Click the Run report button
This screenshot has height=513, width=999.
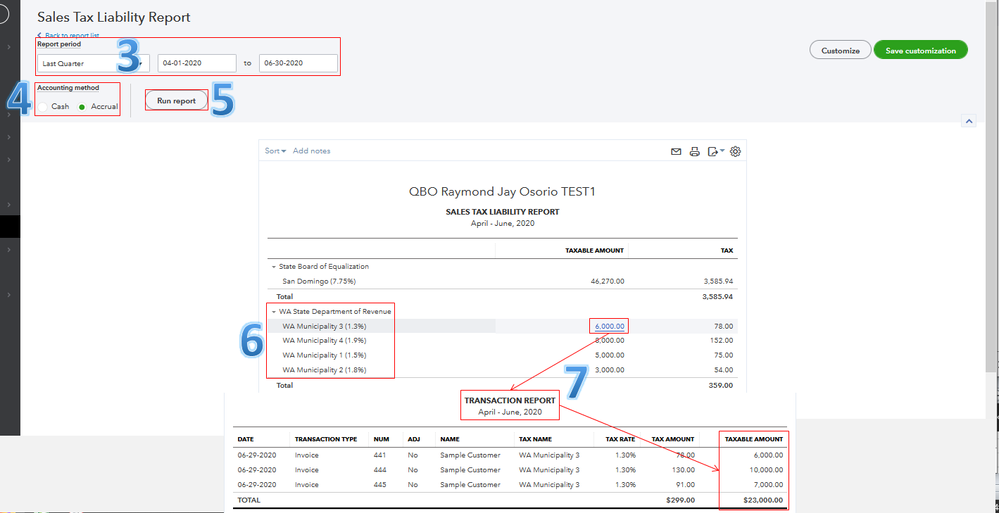pos(176,101)
